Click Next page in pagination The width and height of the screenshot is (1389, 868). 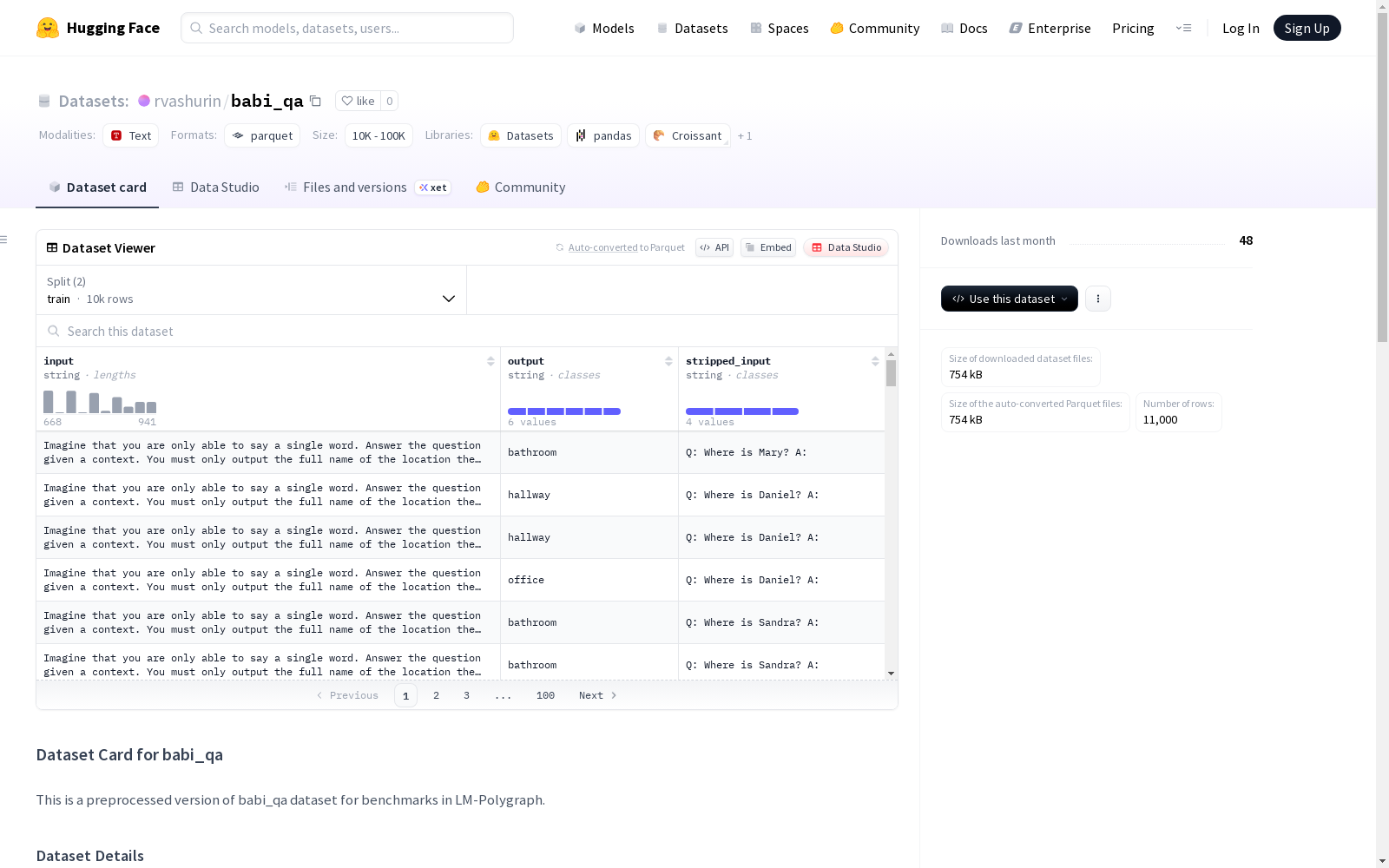[x=598, y=695]
